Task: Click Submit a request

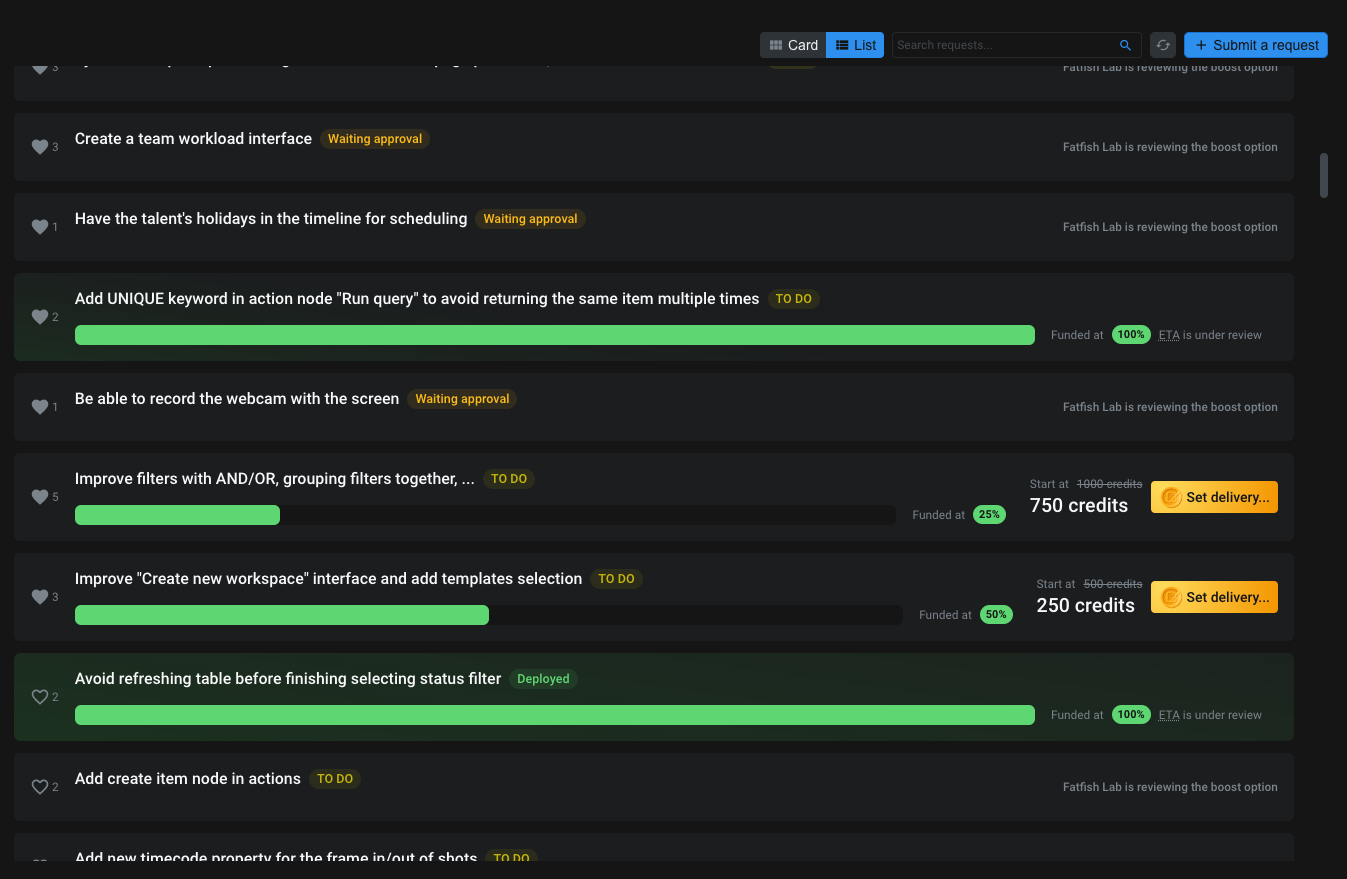Action: pyautogui.click(x=1255, y=44)
